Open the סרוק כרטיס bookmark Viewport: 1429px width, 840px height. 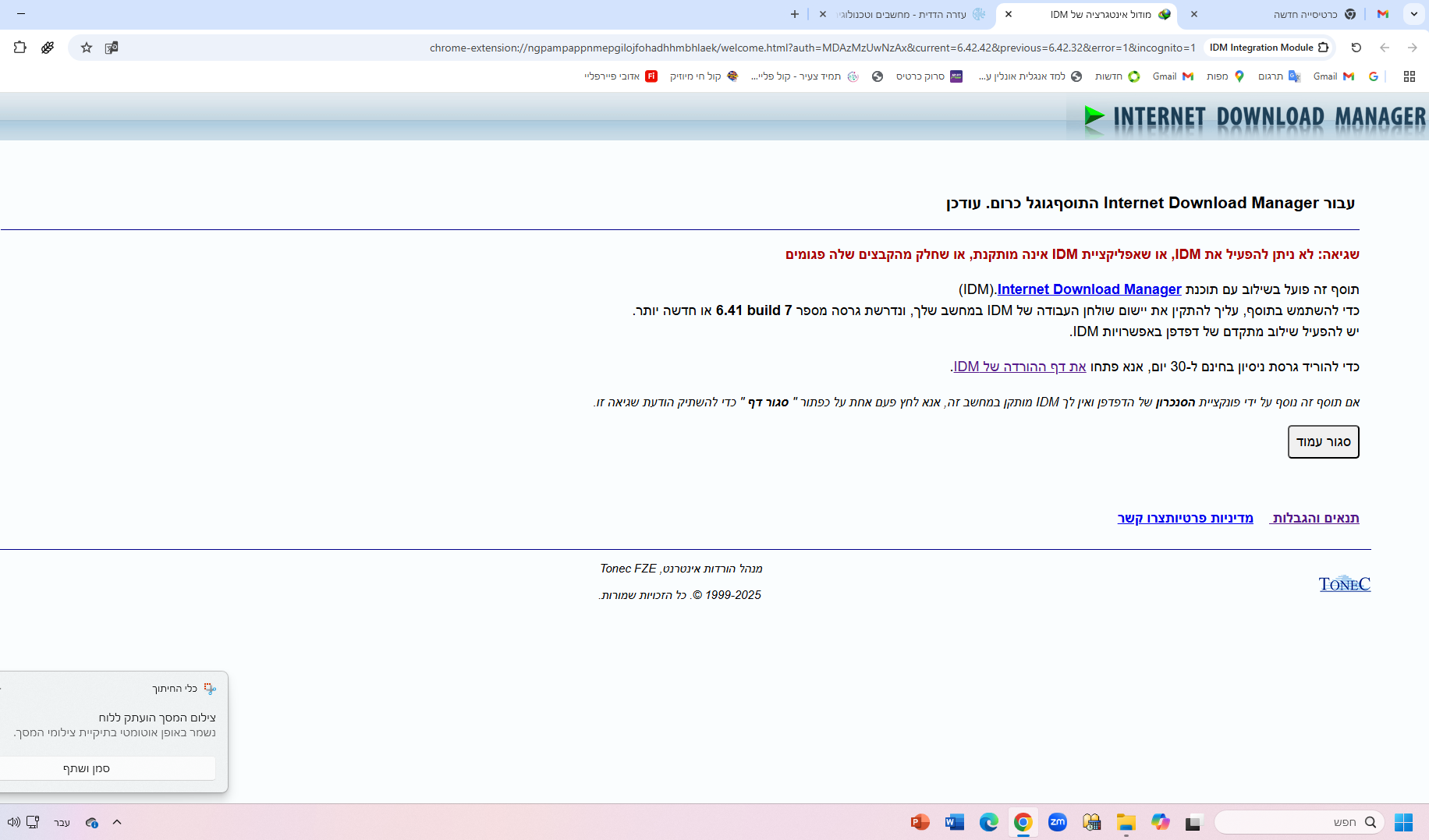[929, 76]
